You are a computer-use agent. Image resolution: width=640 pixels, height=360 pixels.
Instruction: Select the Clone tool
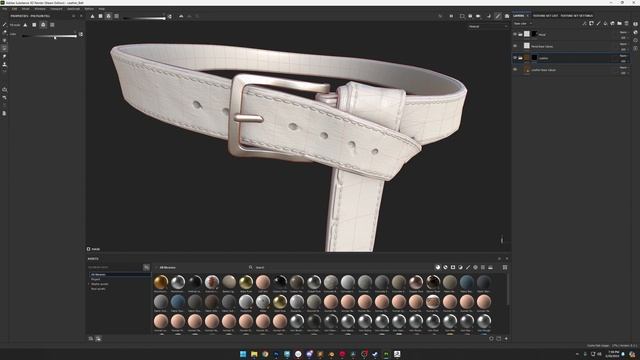click(4, 64)
